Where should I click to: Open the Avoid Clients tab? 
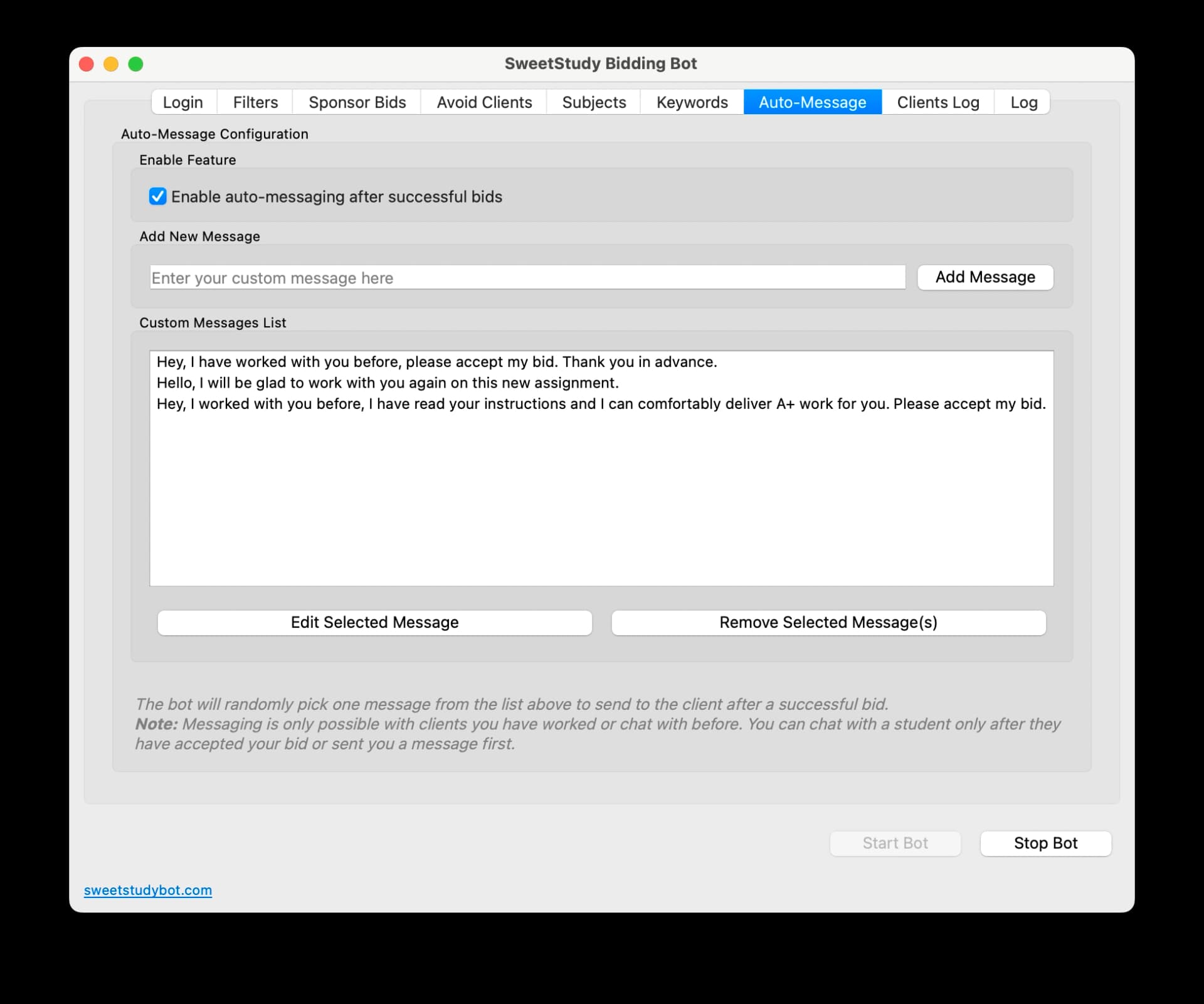coord(483,102)
